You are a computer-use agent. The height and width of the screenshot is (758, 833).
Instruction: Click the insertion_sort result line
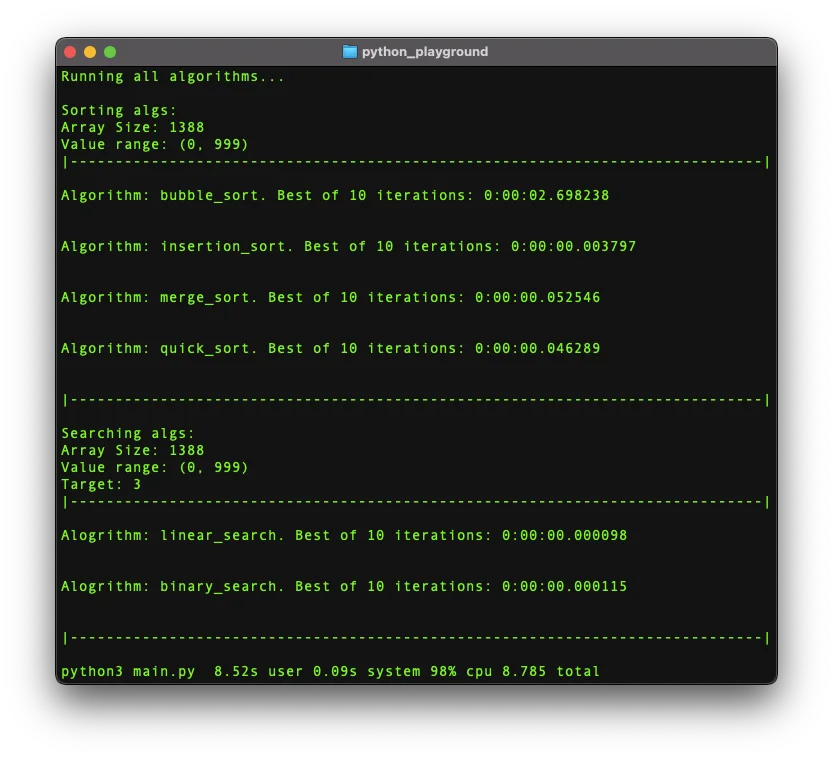348,246
